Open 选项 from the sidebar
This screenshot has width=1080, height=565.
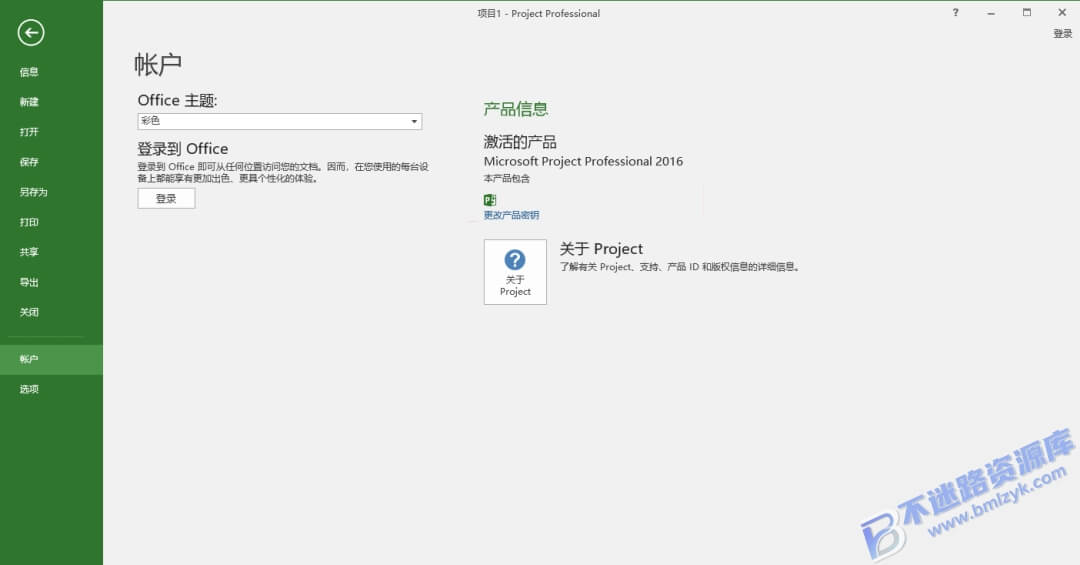click(x=29, y=389)
